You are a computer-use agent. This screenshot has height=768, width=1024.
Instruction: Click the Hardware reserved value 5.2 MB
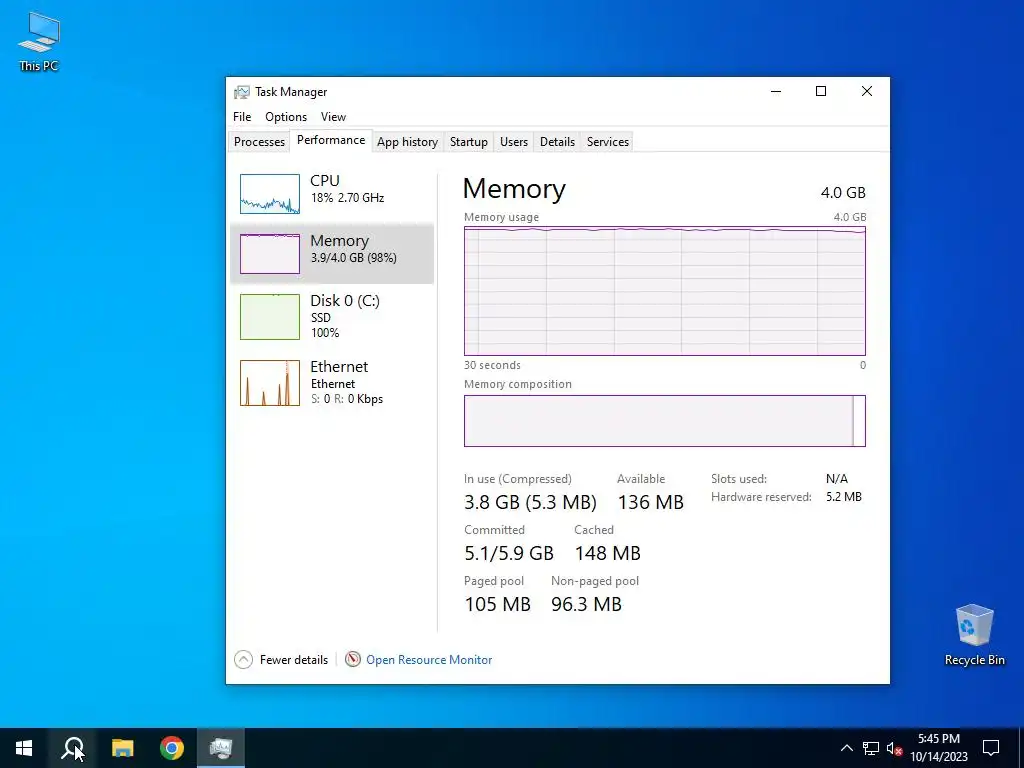coord(844,497)
